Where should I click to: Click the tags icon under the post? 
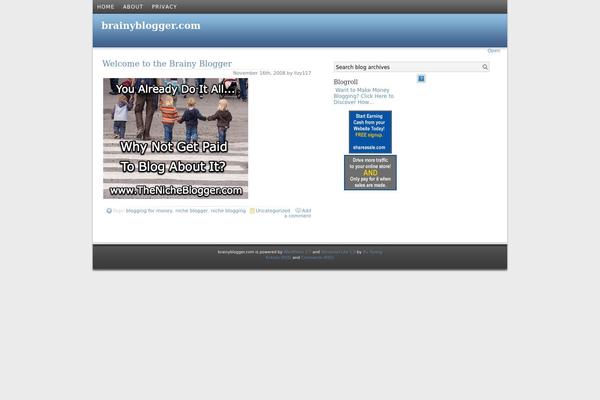click(x=109, y=211)
